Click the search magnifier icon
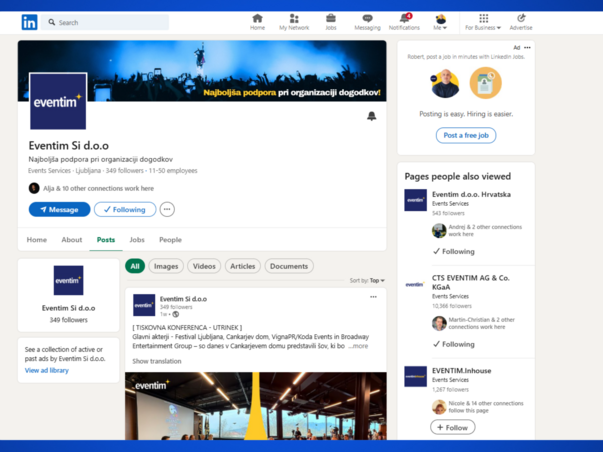Screen dimensions: 603x452 (x=52, y=22)
